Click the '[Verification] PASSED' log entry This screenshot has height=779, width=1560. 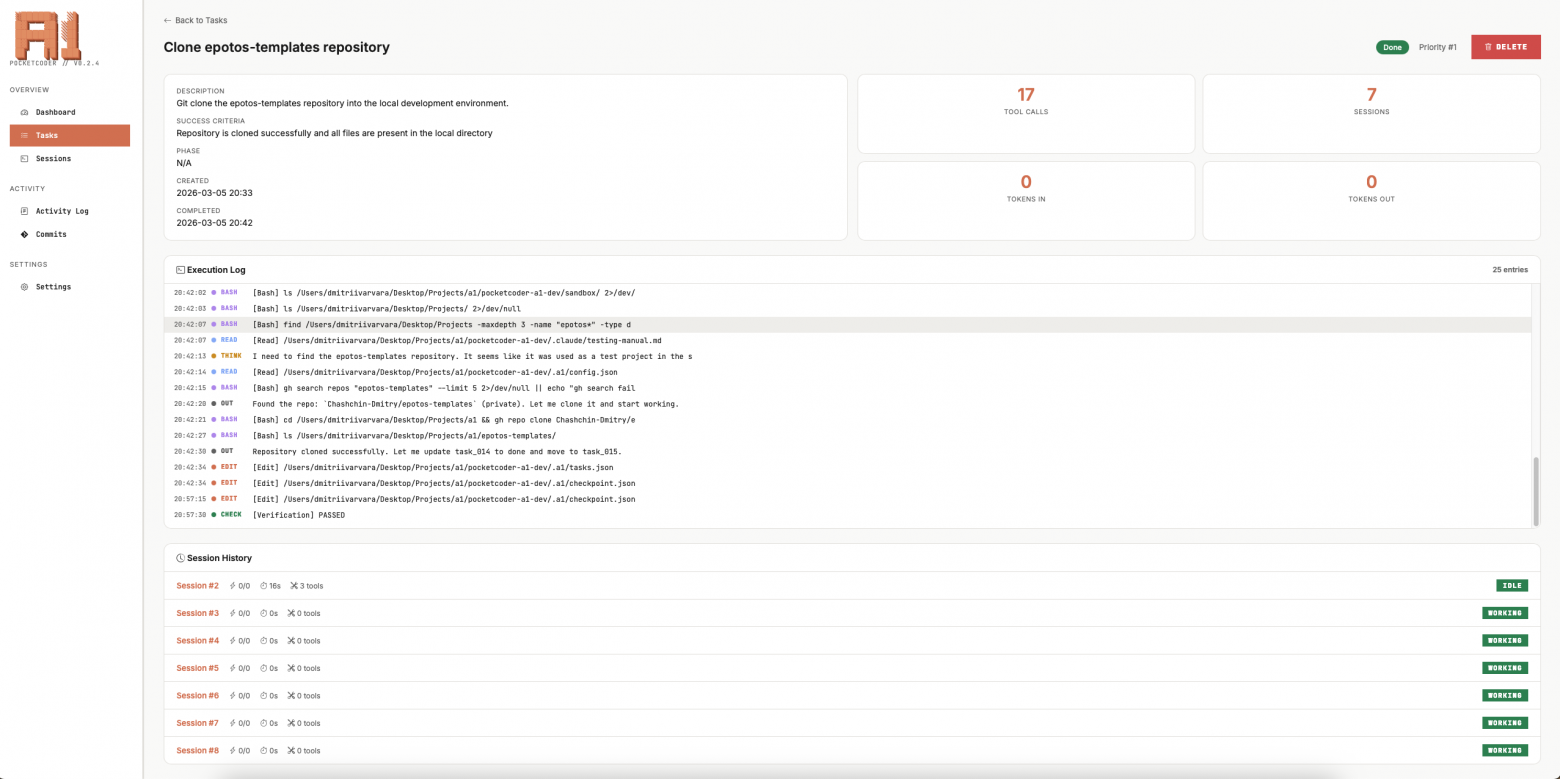tap(848, 515)
